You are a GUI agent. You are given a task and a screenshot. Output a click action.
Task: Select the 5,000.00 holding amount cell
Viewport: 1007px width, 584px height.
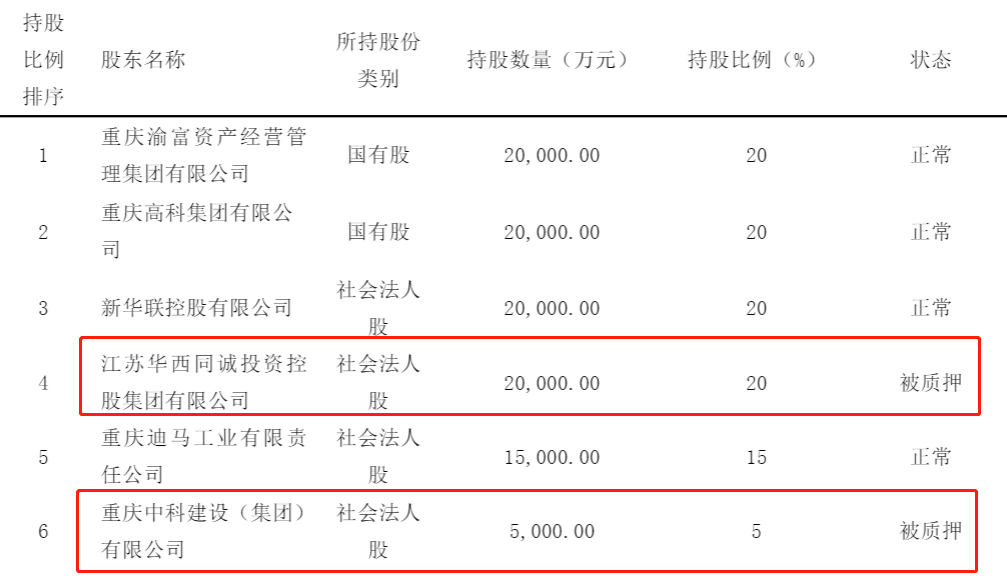coord(552,531)
